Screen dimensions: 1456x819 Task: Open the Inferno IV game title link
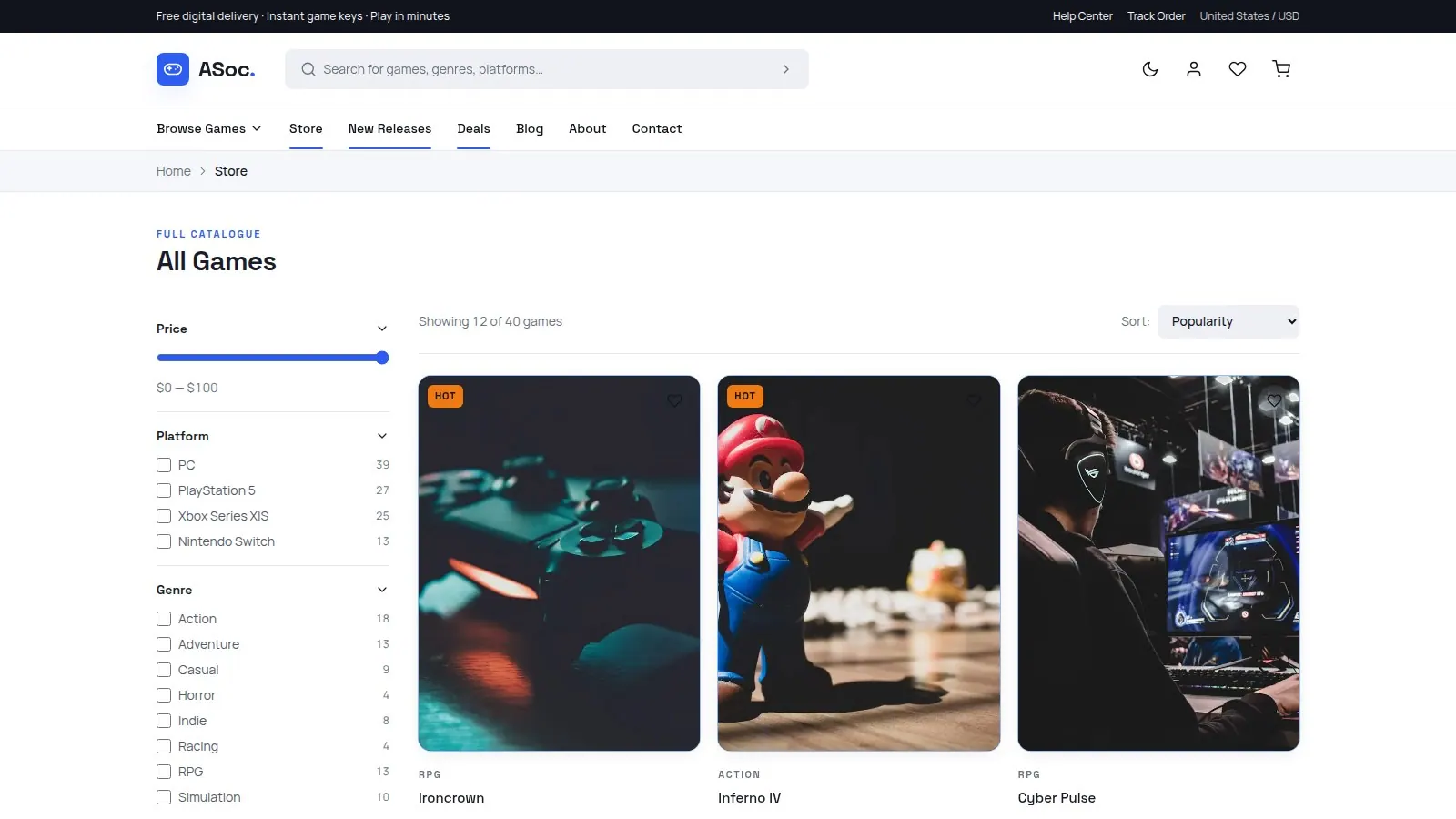tap(749, 798)
